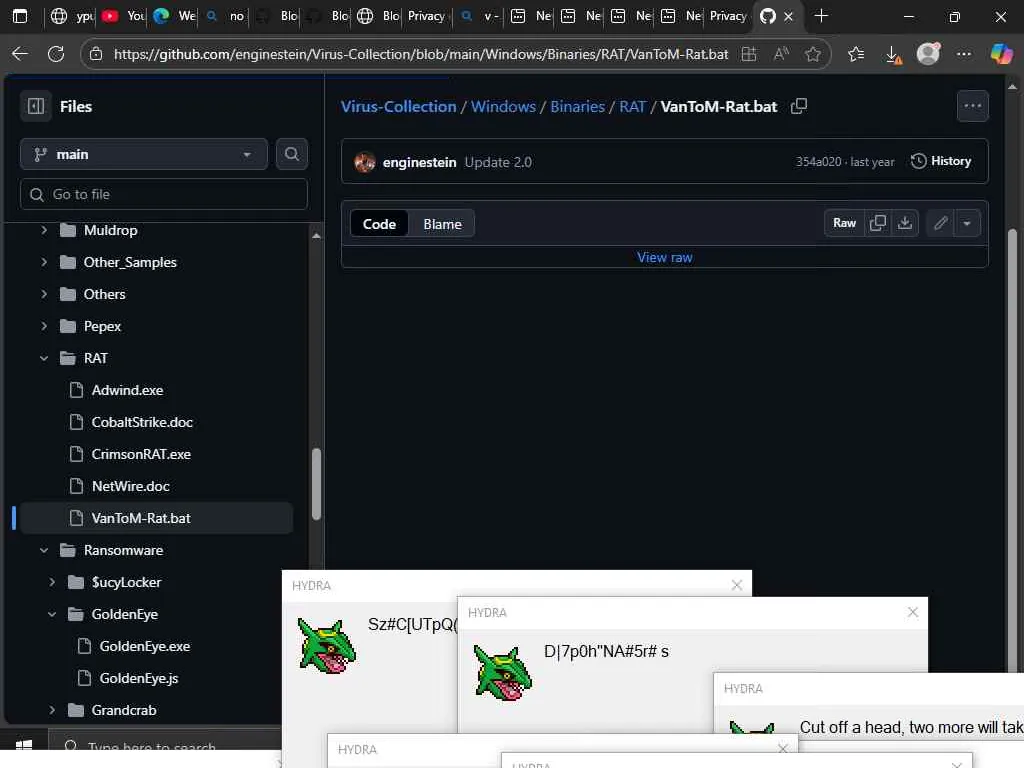Switch to Blame view tab

(x=442, y=224)
